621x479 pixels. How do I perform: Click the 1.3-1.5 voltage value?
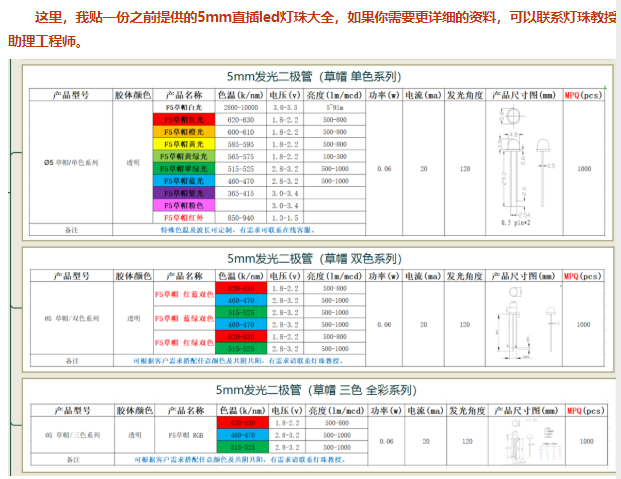point(285,218)
